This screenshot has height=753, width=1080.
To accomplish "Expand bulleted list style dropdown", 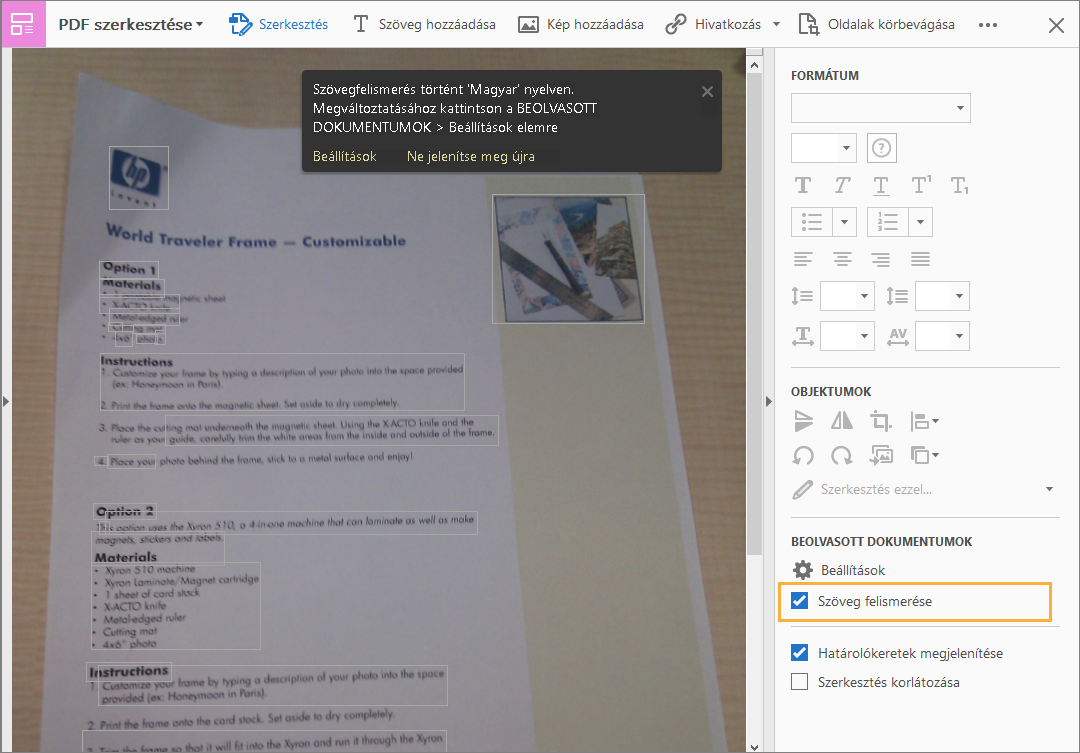I will pyautogui.click(x=844, y=222).
